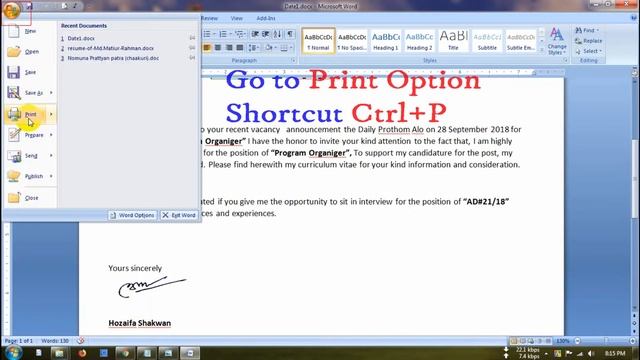
Task: Toggle center alignment
Action: tap(218, 48)
